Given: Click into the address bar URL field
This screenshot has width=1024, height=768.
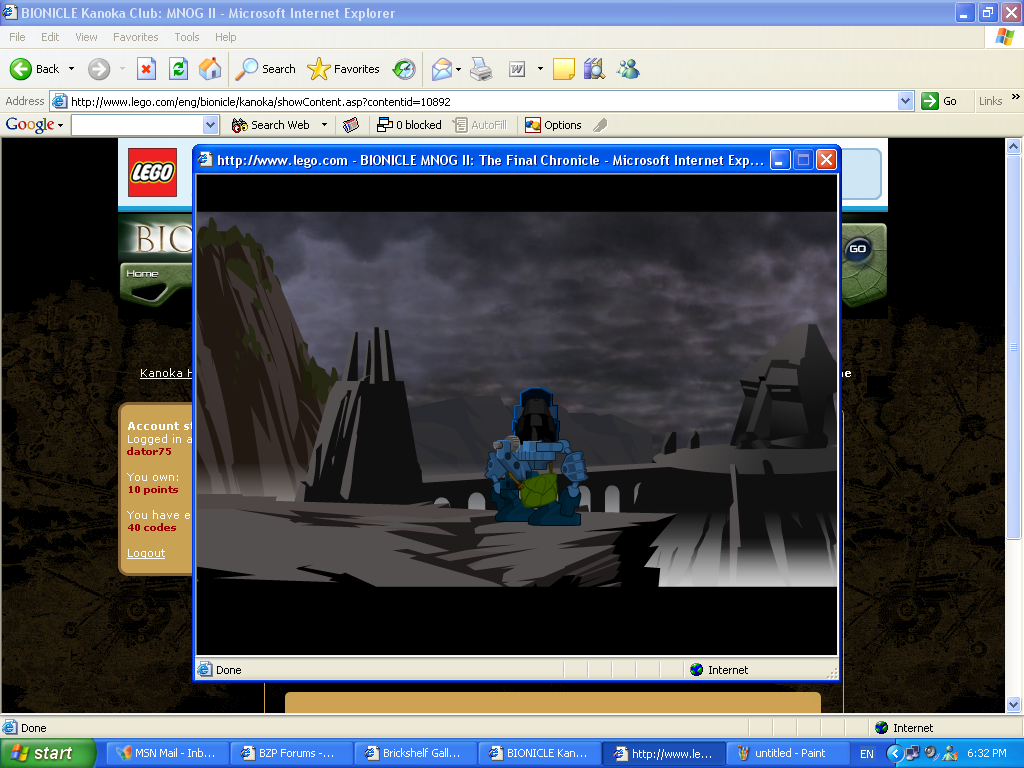Looking at the screenshot, I should click(482, 101).
